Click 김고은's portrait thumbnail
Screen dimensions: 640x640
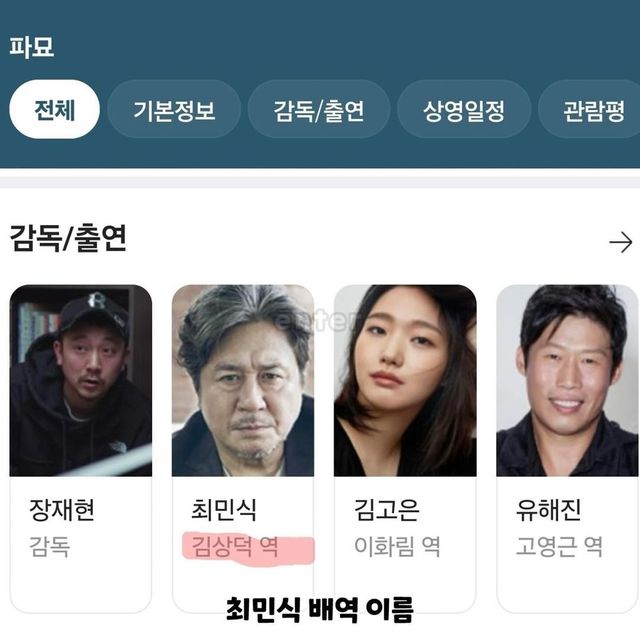click(405, 380)
